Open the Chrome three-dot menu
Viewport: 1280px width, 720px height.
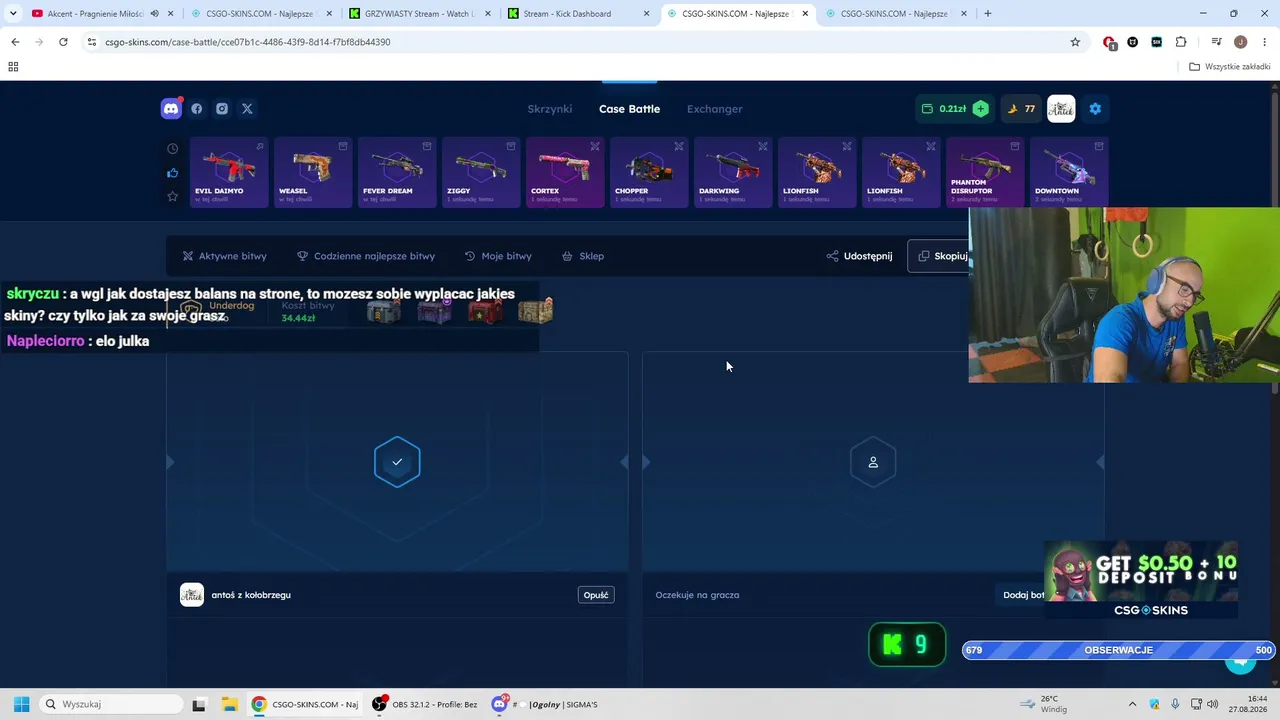pos(1263,42)
